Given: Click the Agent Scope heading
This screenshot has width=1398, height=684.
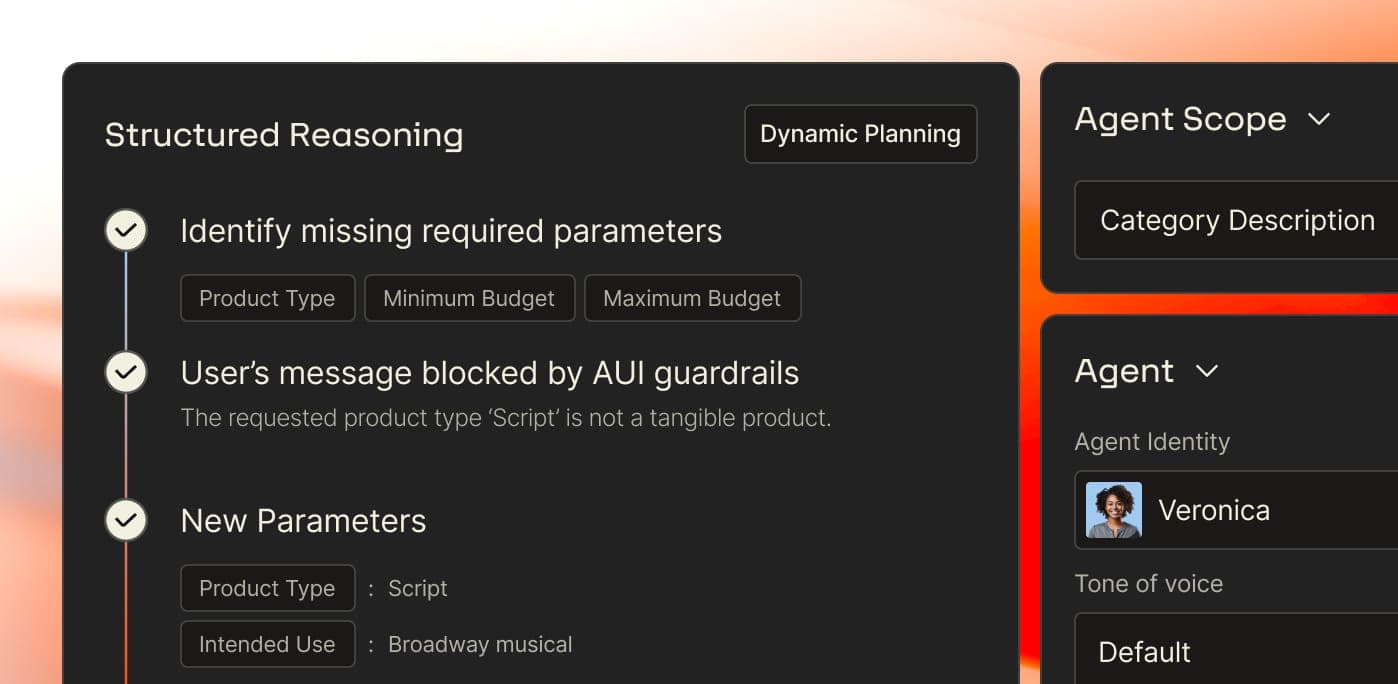Looking at the screenshot, I should [x=1180, y=119].
